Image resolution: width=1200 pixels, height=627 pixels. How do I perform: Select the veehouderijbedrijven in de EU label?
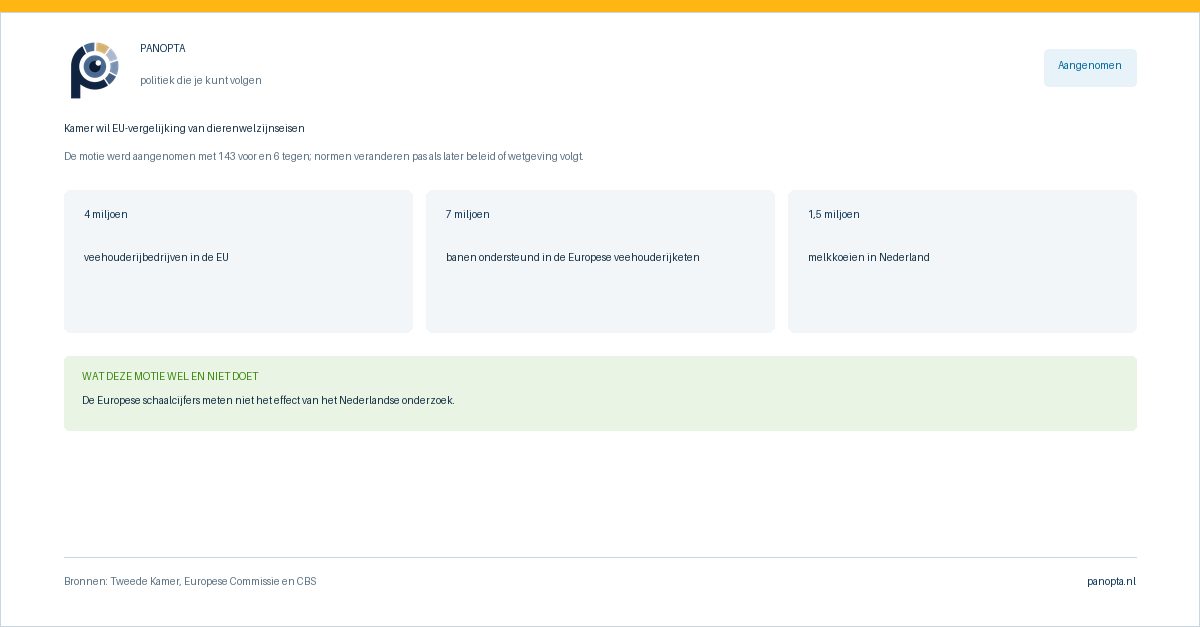pyautogui.click(x=156, y=258)
